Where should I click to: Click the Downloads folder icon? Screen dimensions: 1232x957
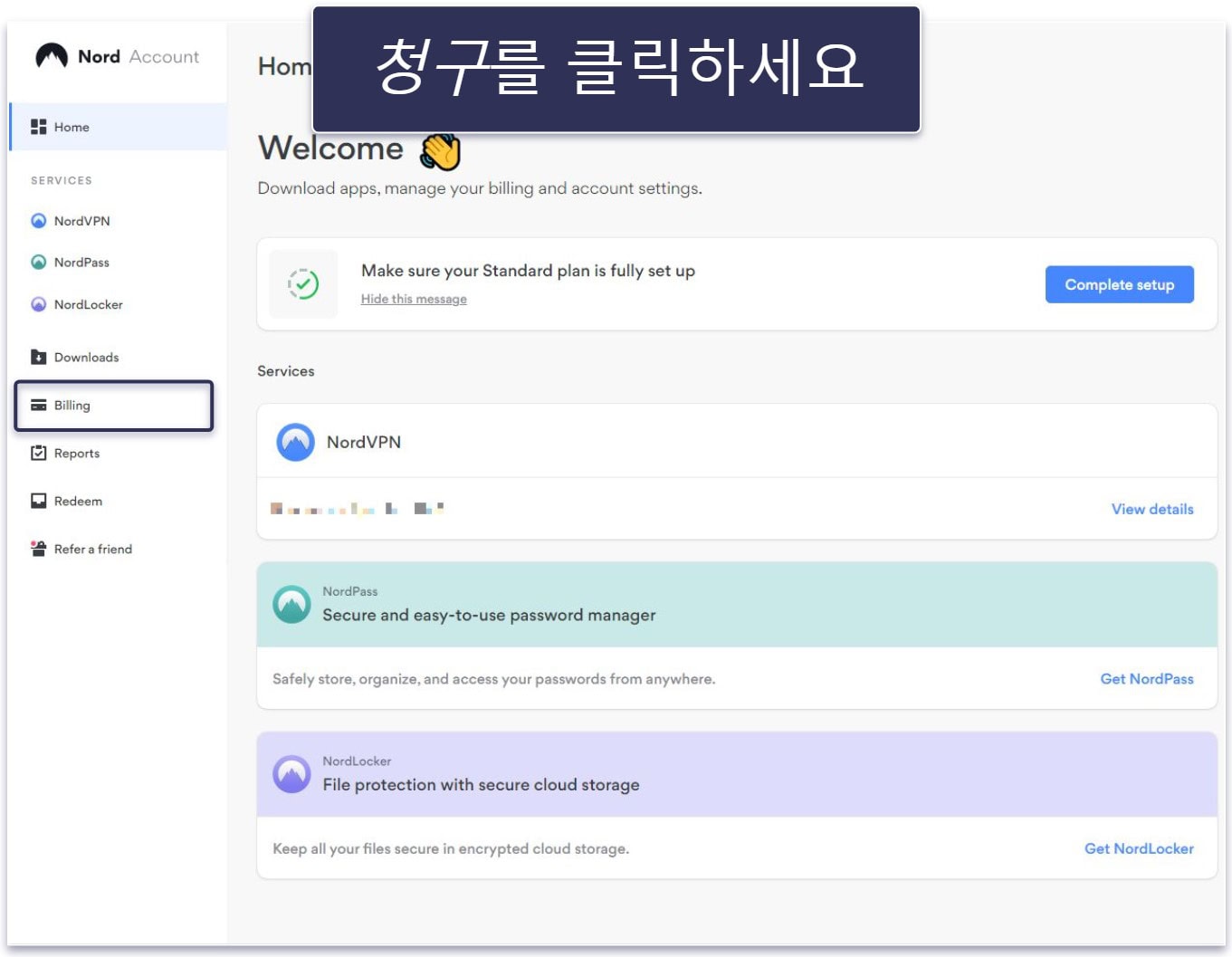click(38, 357)
